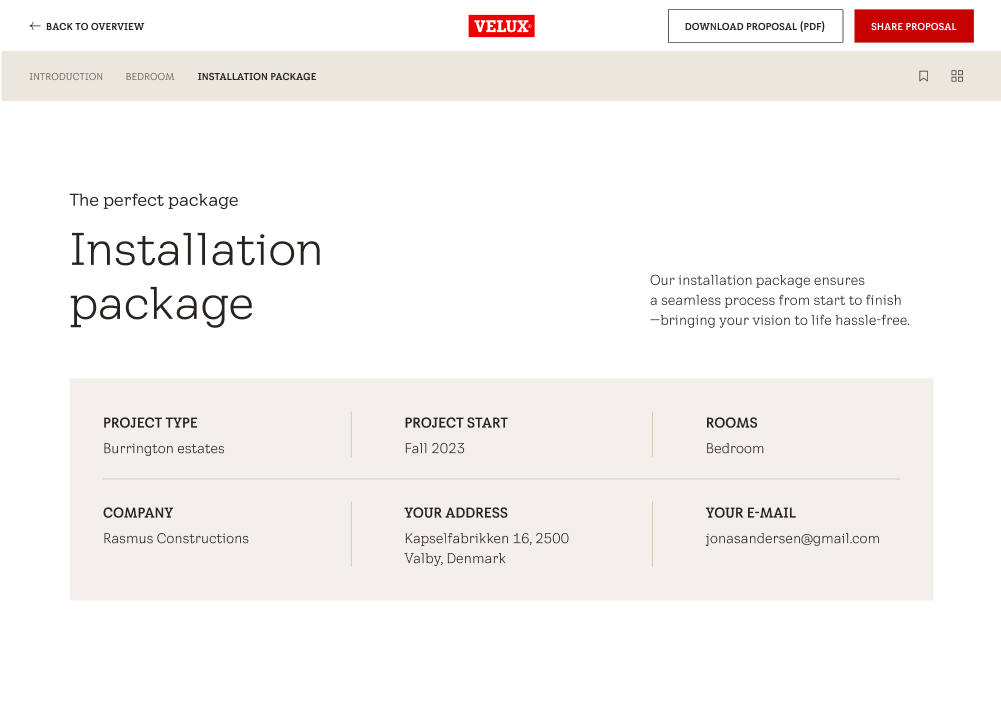Image resolution: width=1001 pixels, height=704 pixels.
Task: Click the 'Fall 2023' project start value
Action: (x=435, y=449)
